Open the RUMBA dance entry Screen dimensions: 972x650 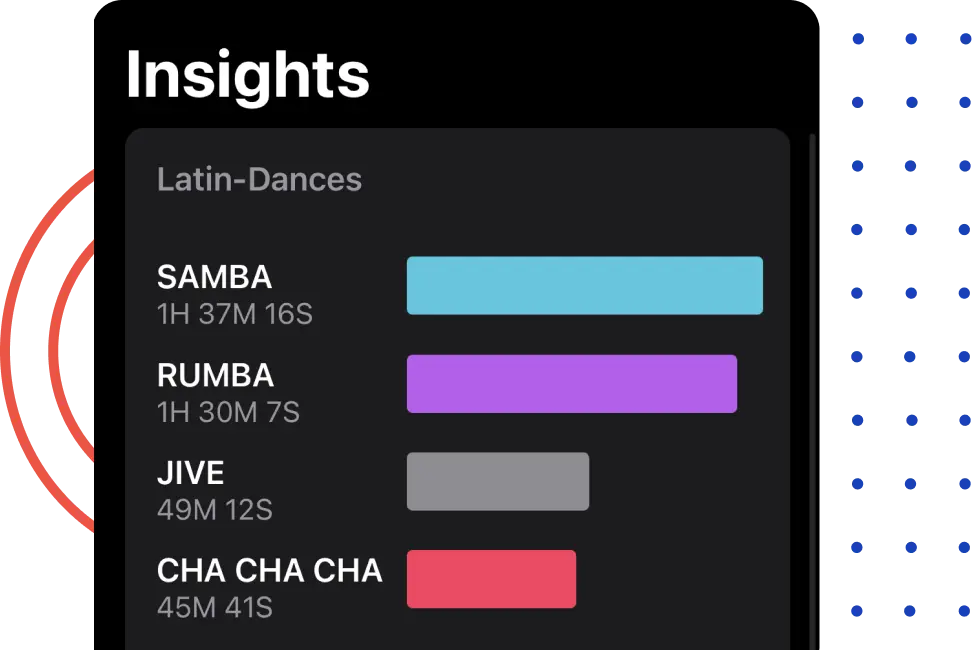tap(214, 375)
